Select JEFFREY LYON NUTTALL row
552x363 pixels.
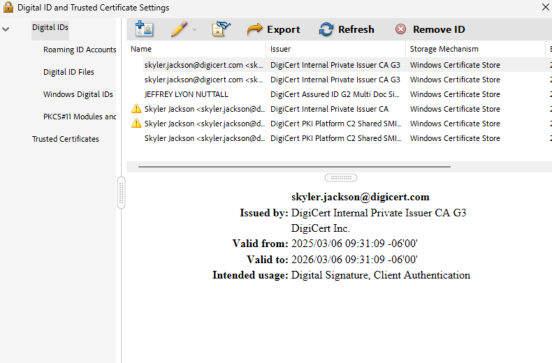coord(339,94)
